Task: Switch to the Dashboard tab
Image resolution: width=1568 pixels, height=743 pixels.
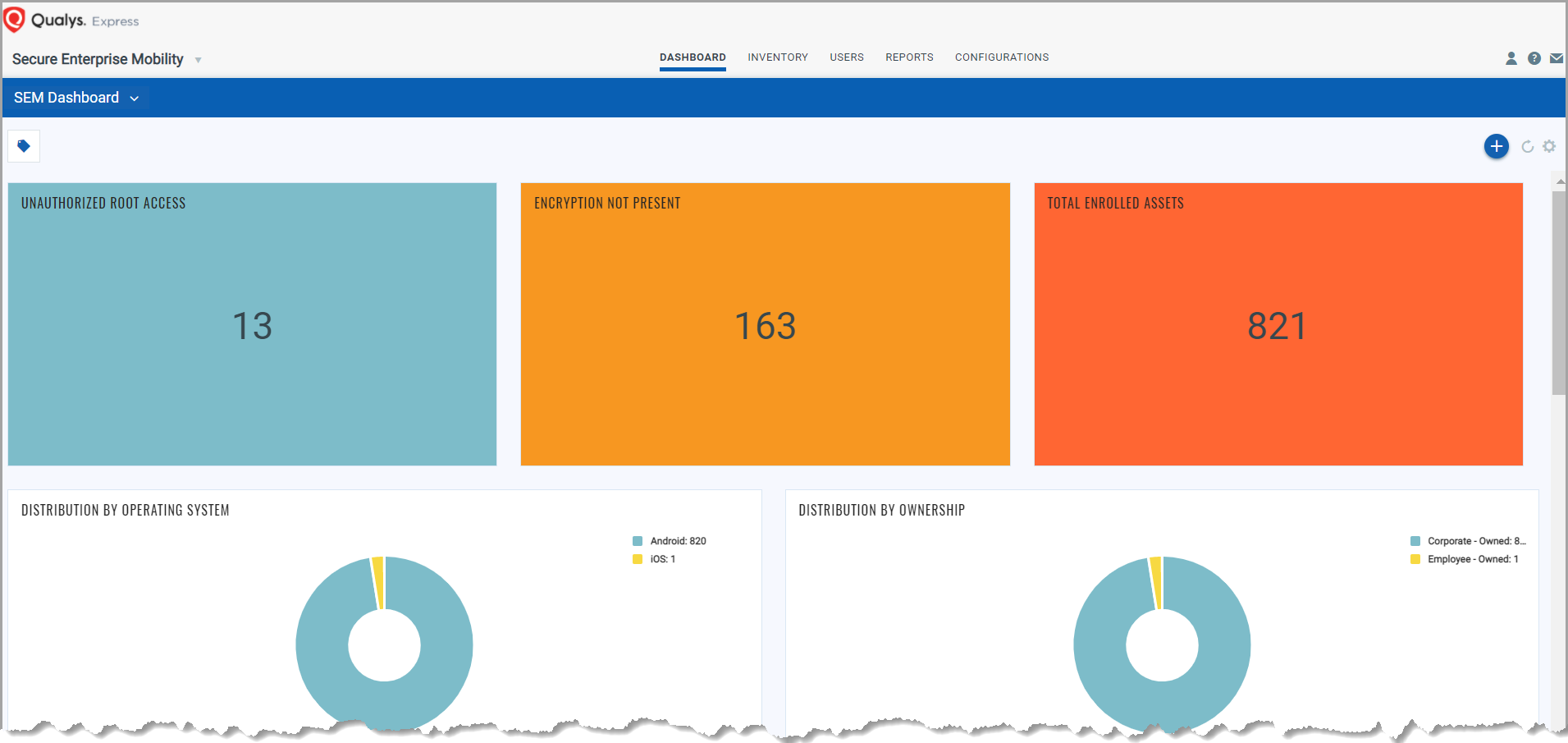Action: click(x=693, y=57)
